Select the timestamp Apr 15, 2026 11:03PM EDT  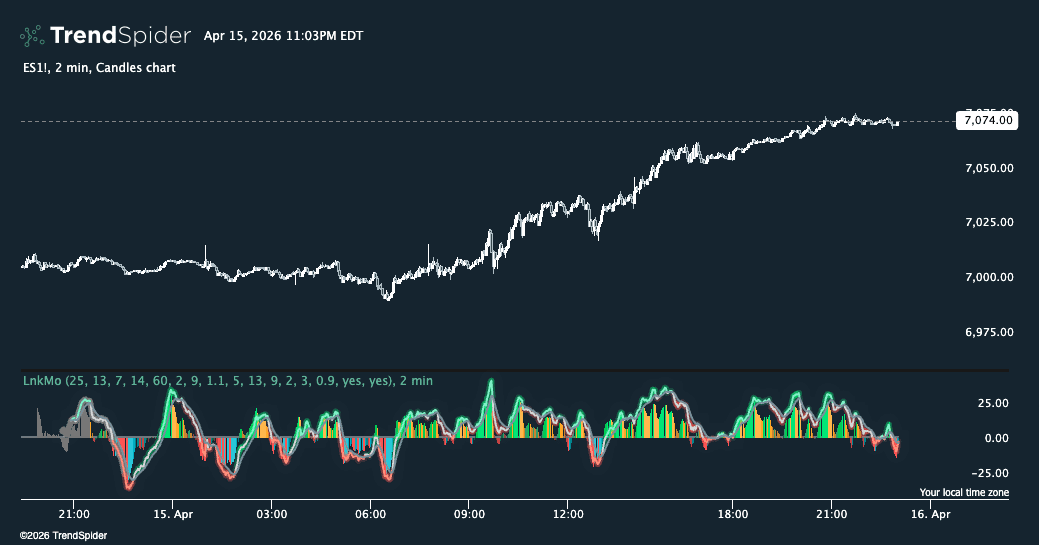(x=284, y=36)
